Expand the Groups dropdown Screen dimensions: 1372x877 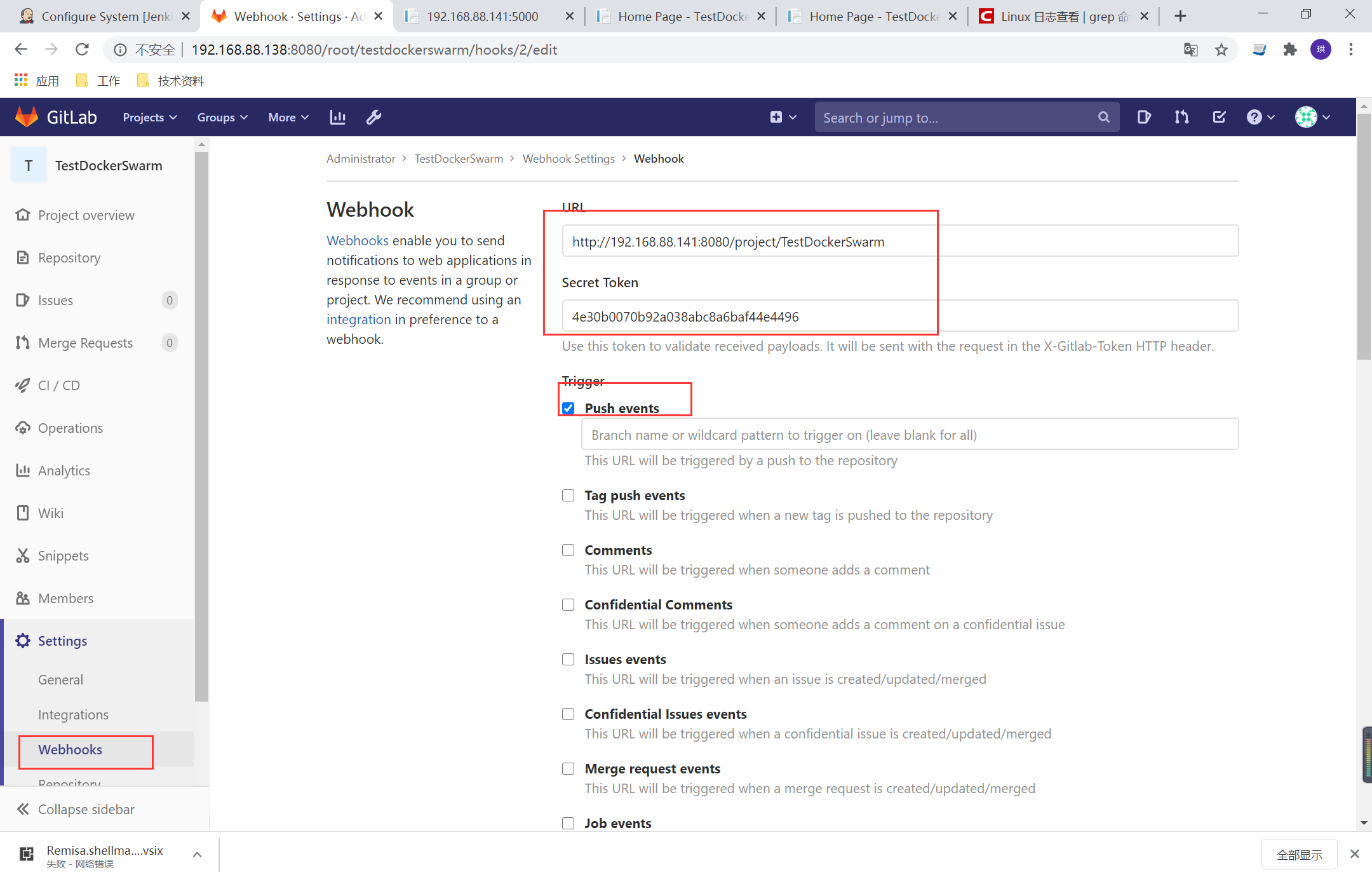point(222,117)
